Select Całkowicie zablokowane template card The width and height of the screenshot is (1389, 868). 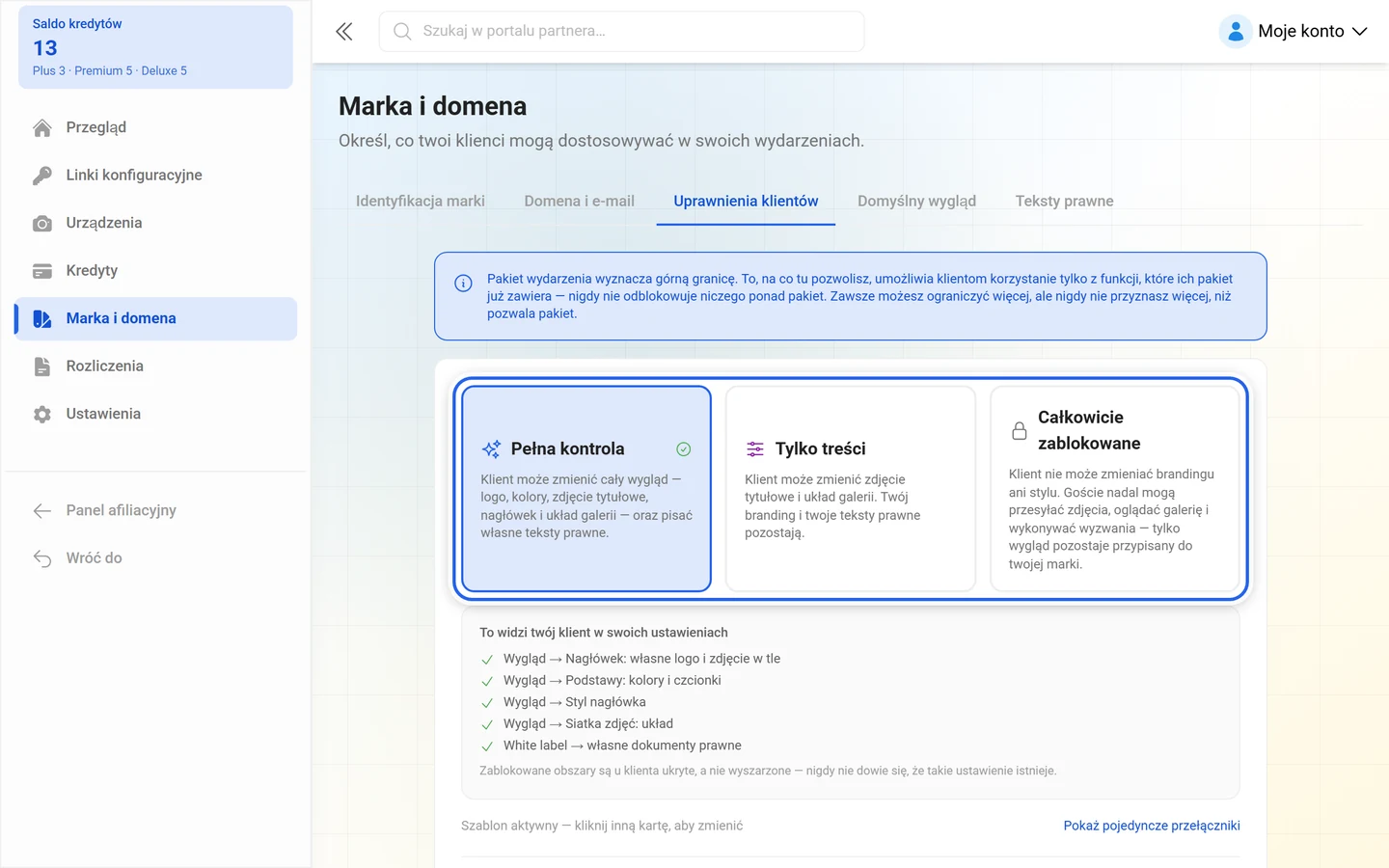click(x=1115, y=489)
